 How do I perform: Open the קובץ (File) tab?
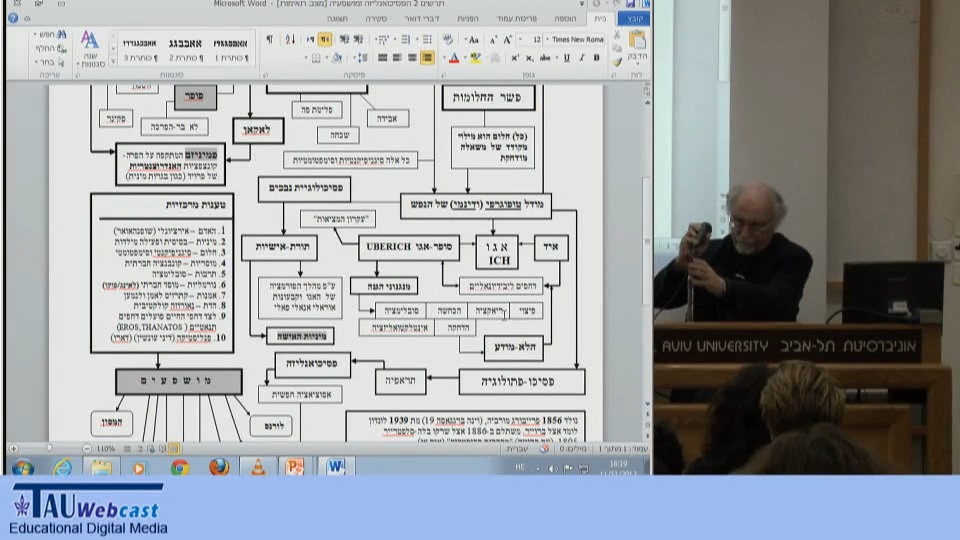[x=633, y=18]
